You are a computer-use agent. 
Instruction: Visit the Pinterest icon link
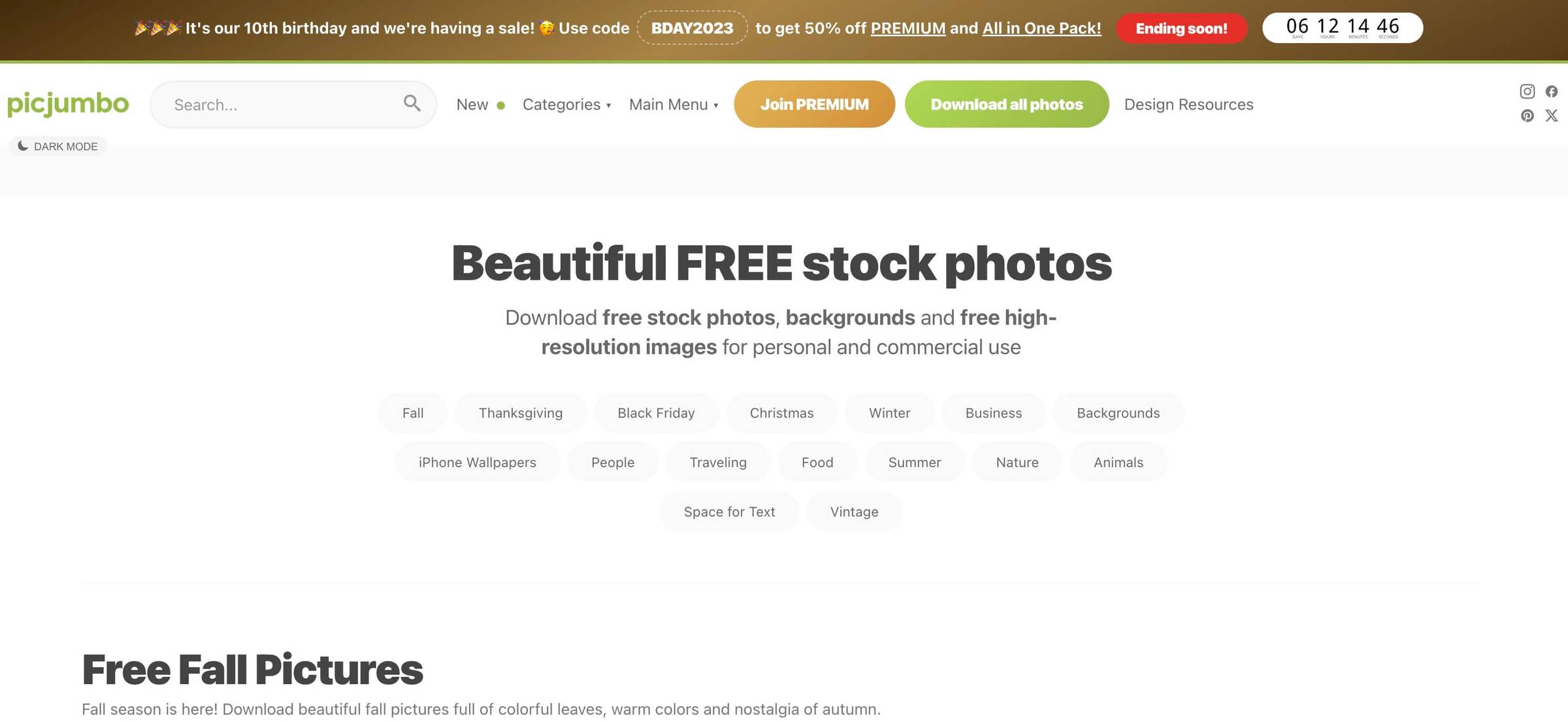click(x=1527, y=116)
